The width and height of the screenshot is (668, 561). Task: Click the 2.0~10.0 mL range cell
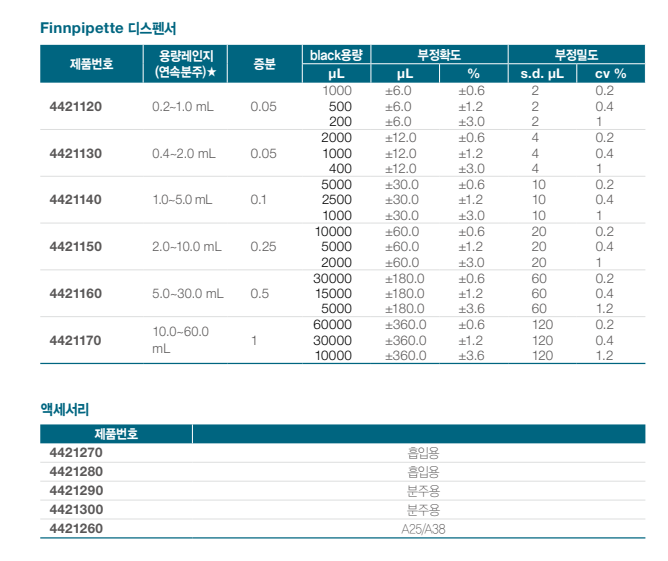tap(187, 247)
